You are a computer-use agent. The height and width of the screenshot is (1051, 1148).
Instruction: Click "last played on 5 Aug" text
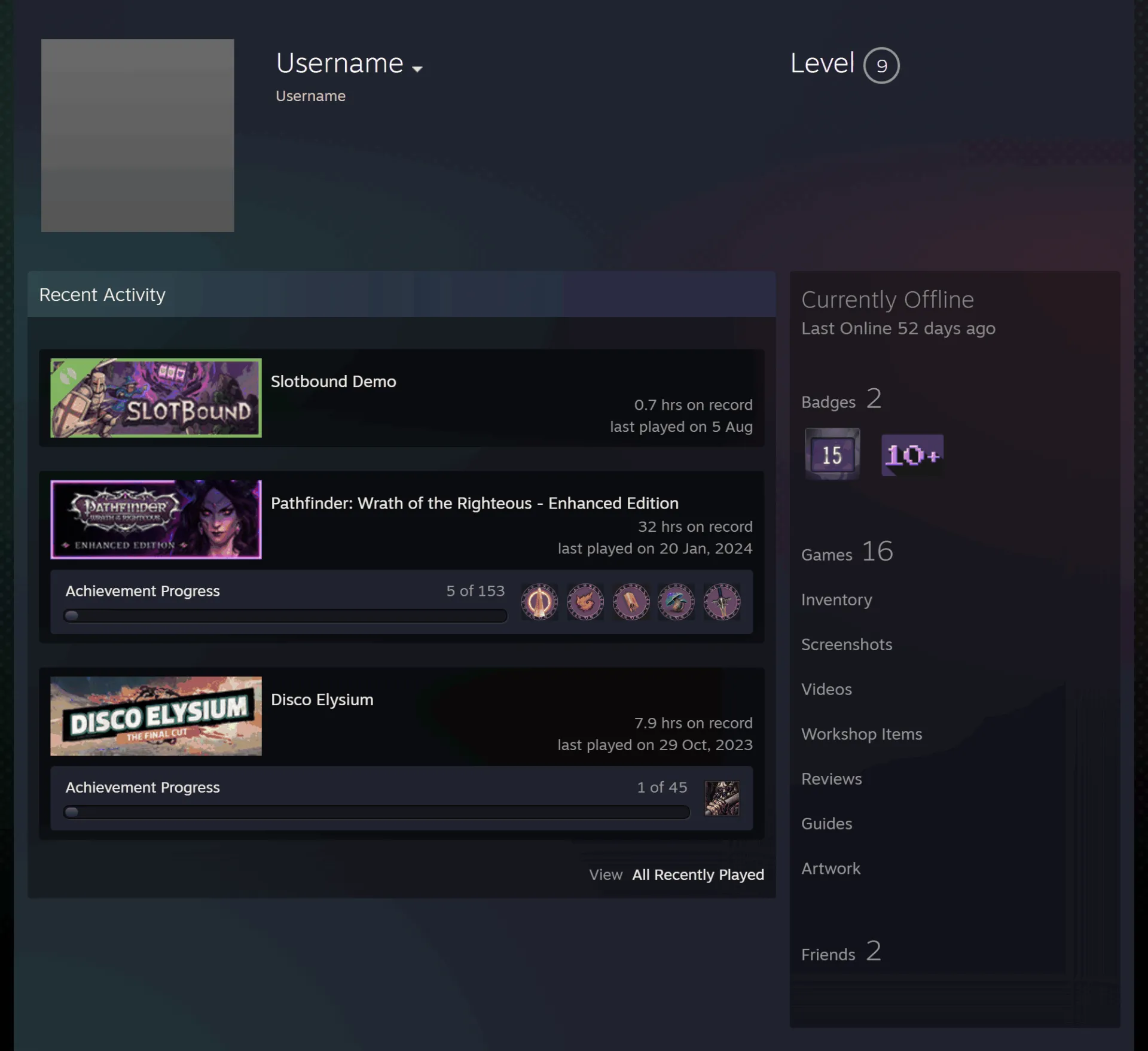[681, 427]
